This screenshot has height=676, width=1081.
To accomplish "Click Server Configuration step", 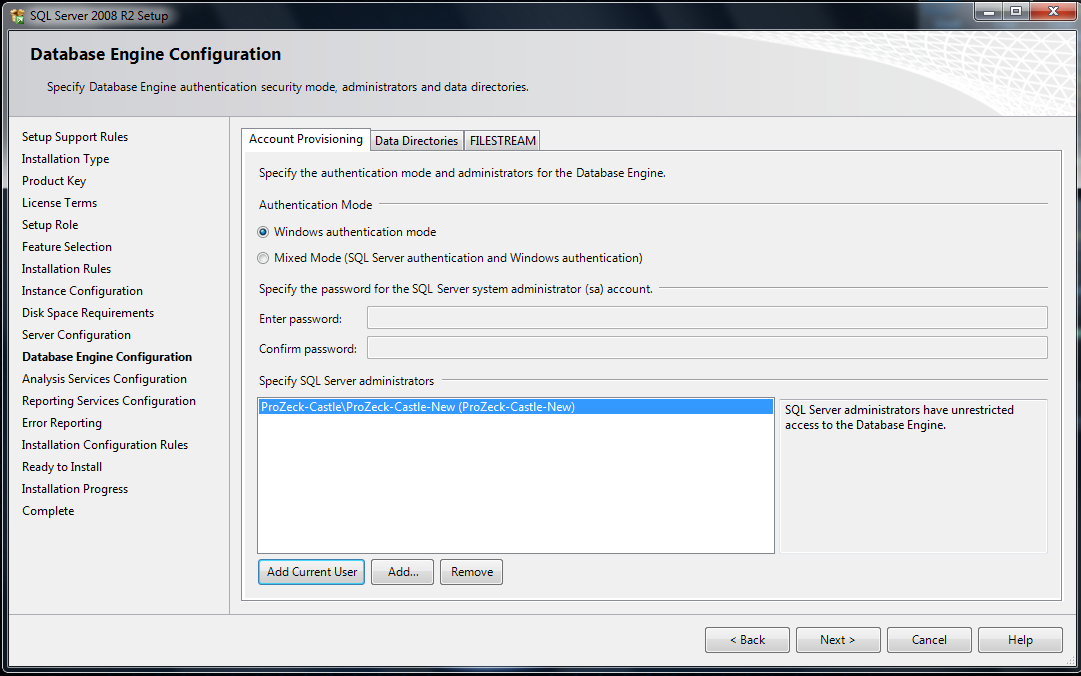I will click(76, 335).
